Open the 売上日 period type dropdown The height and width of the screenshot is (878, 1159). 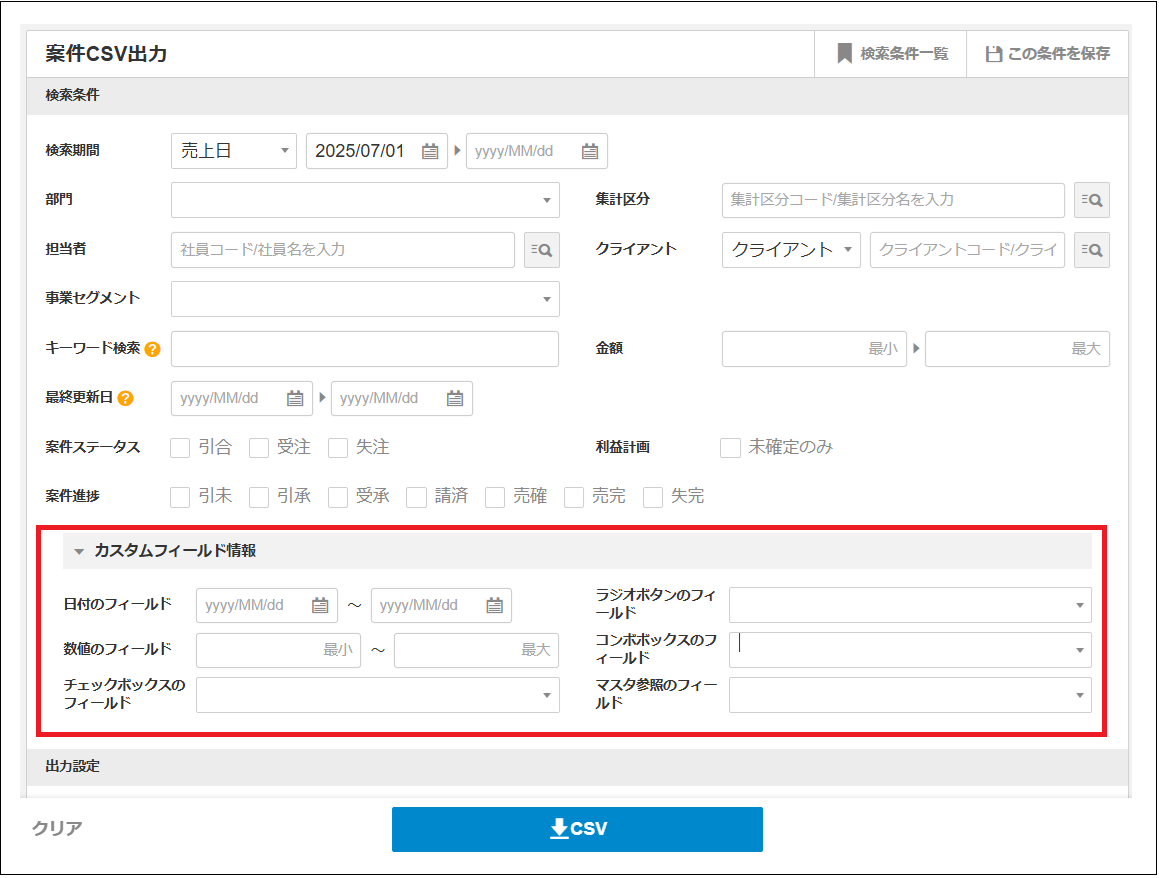(x=234, y=152)
